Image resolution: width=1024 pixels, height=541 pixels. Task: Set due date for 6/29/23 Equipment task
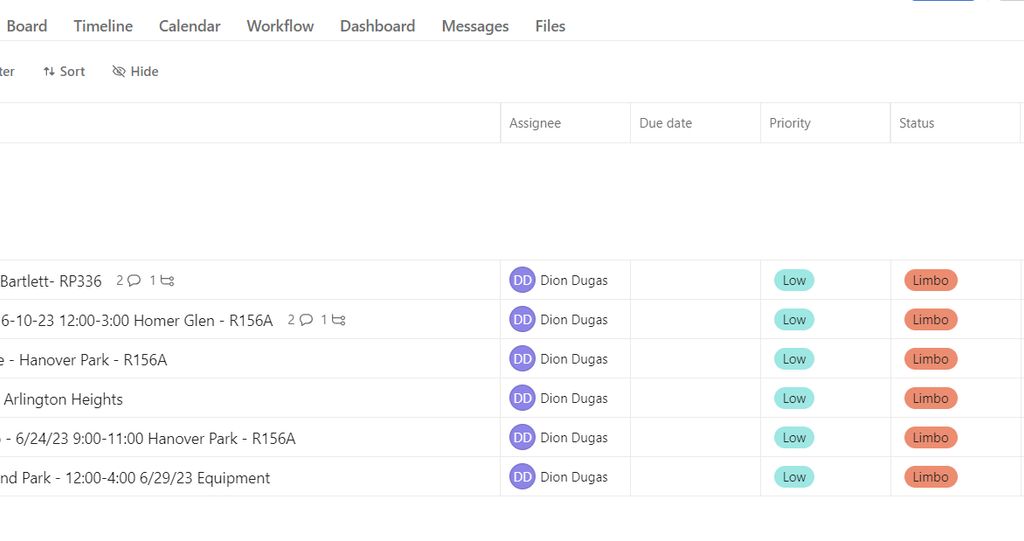[696, 477]
